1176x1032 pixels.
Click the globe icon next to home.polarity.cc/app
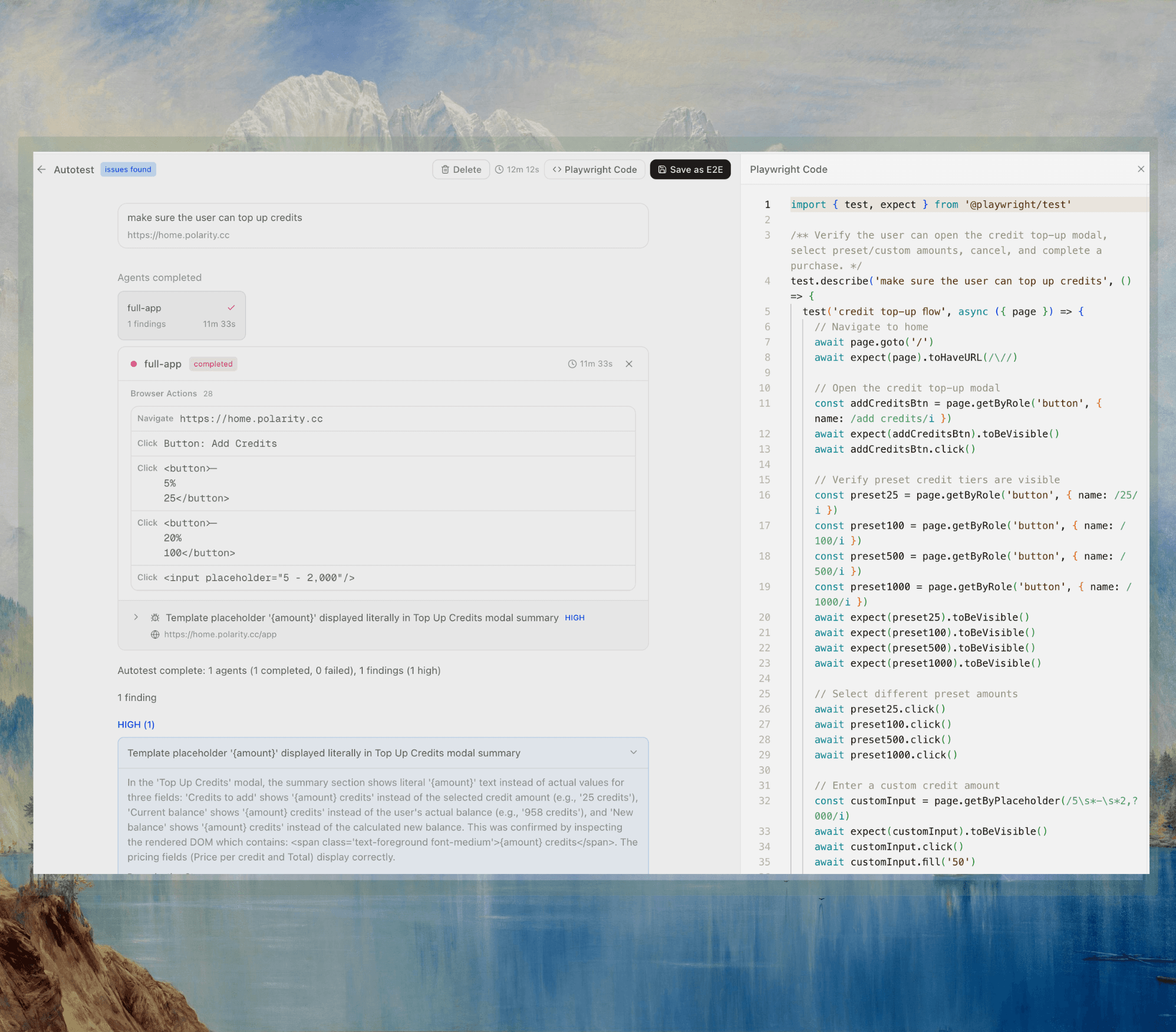click(x=155, y=635)
